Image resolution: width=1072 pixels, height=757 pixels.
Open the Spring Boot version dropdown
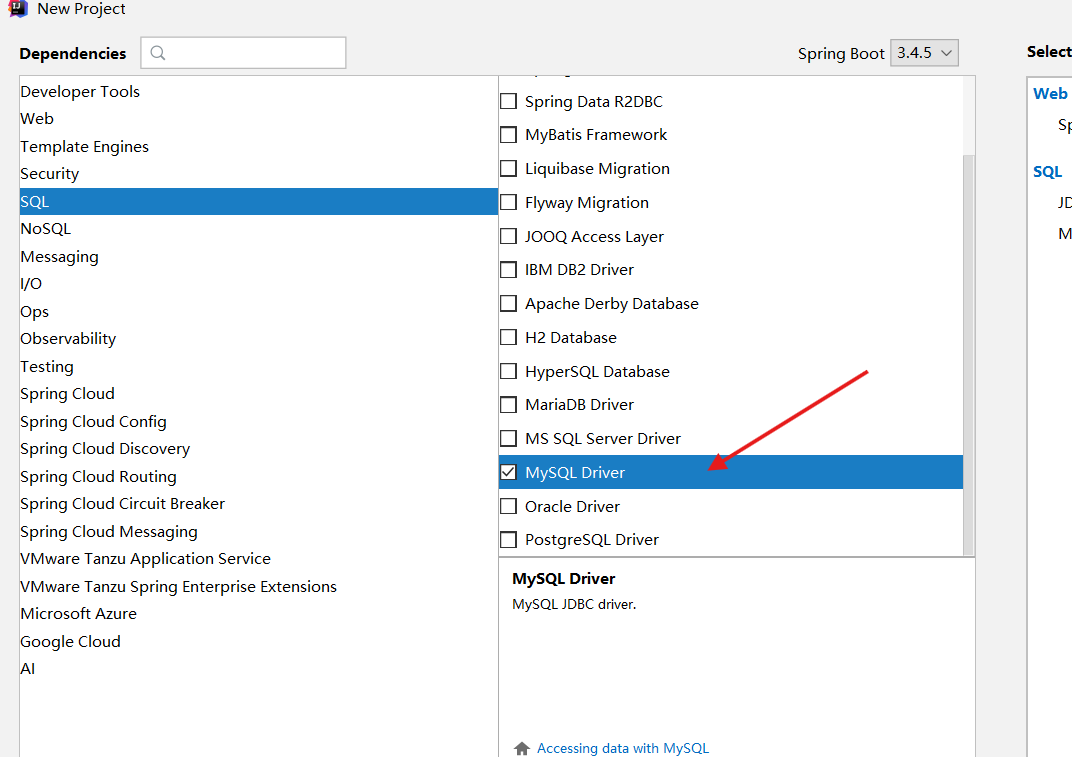pyautogui.click(x=924, y=53)
